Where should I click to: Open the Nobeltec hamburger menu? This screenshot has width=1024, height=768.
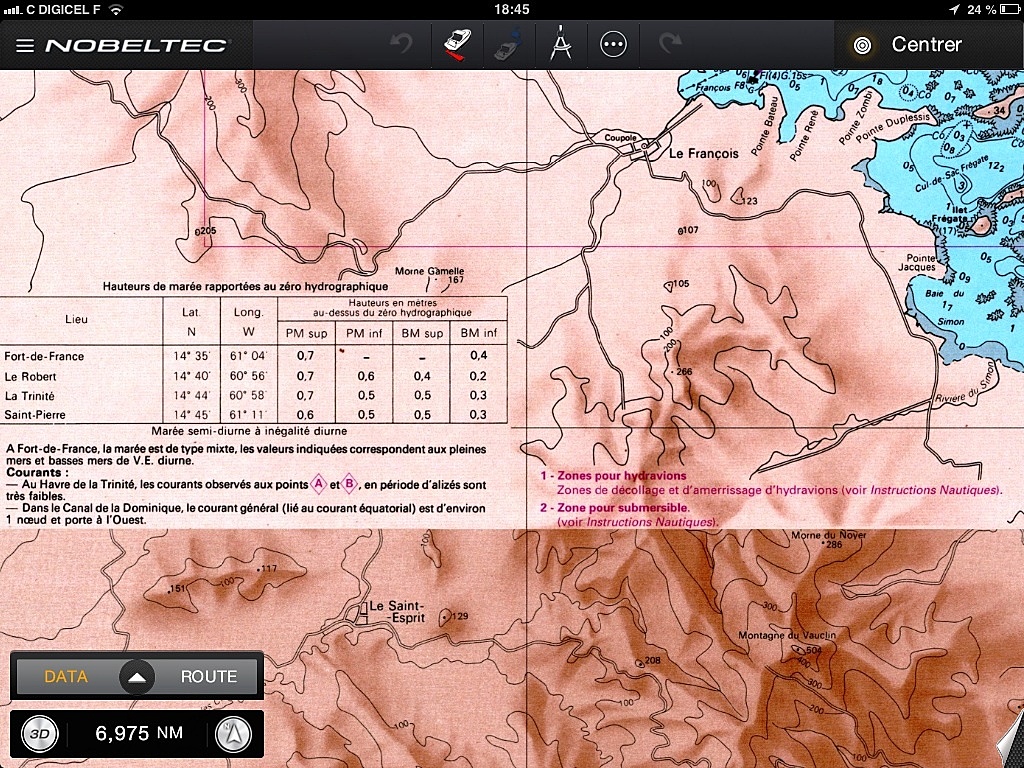pos(25,45)
